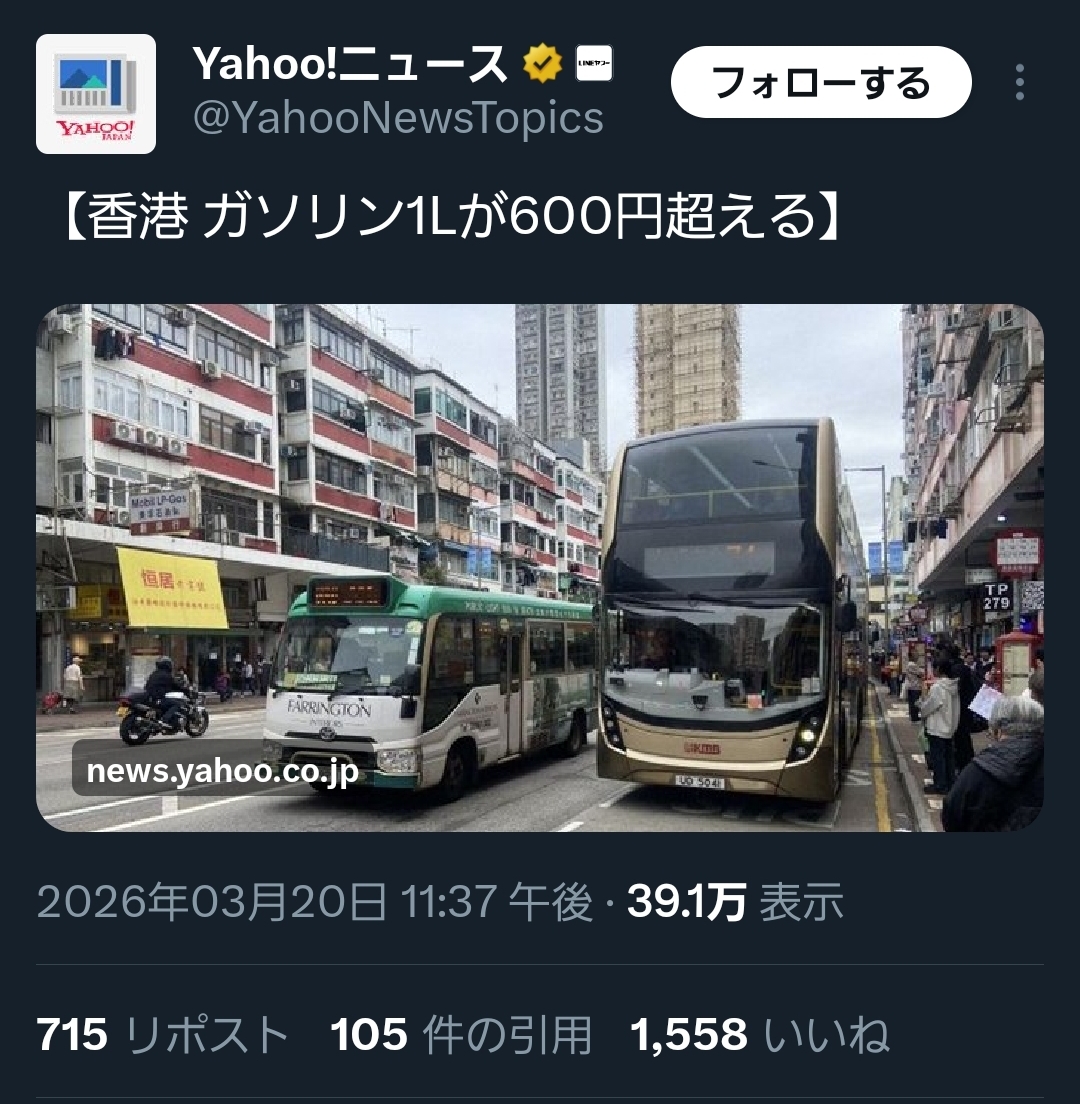The image size is (1080, 1104).
Task: Open the Yahoo! Japan profile avatar
Action: 96,94
